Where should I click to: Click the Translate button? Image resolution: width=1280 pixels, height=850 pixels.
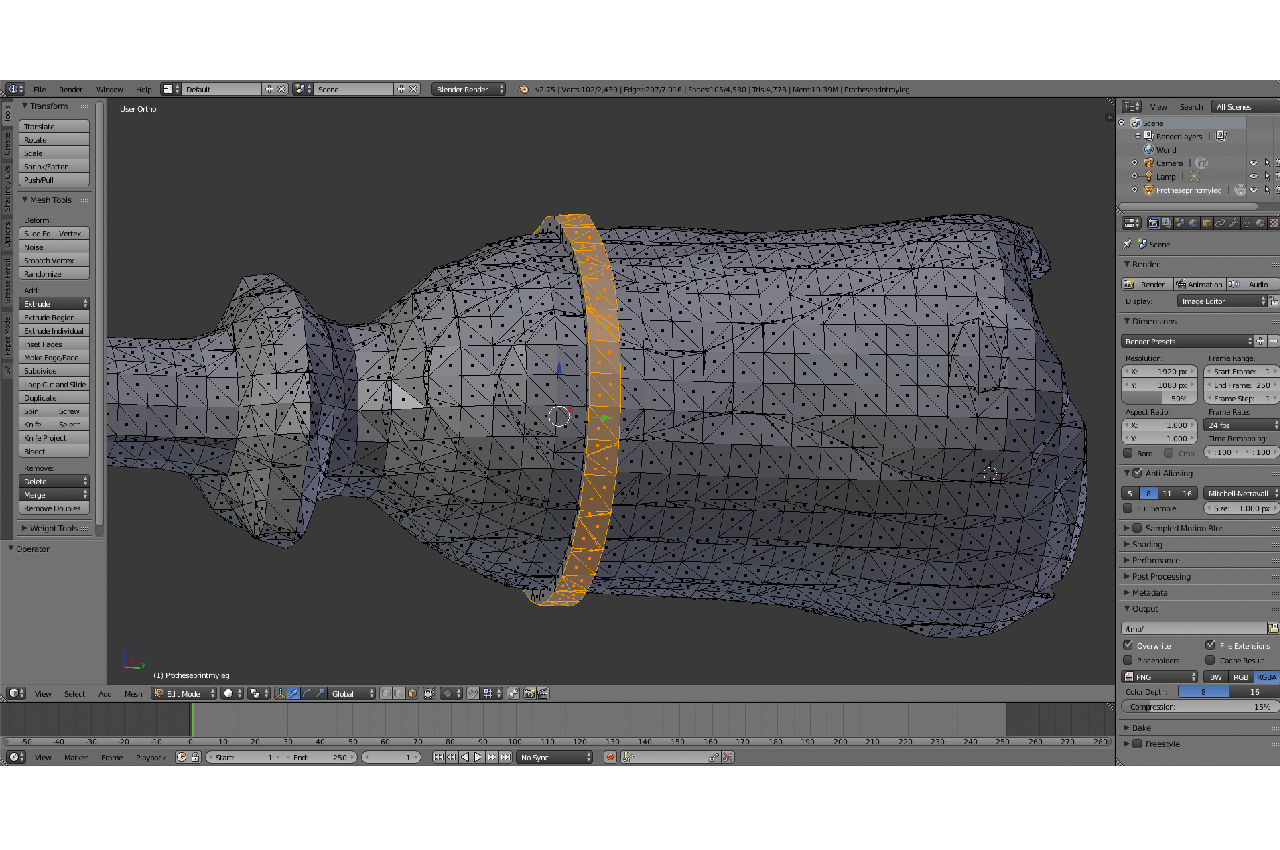click(55, 127)
